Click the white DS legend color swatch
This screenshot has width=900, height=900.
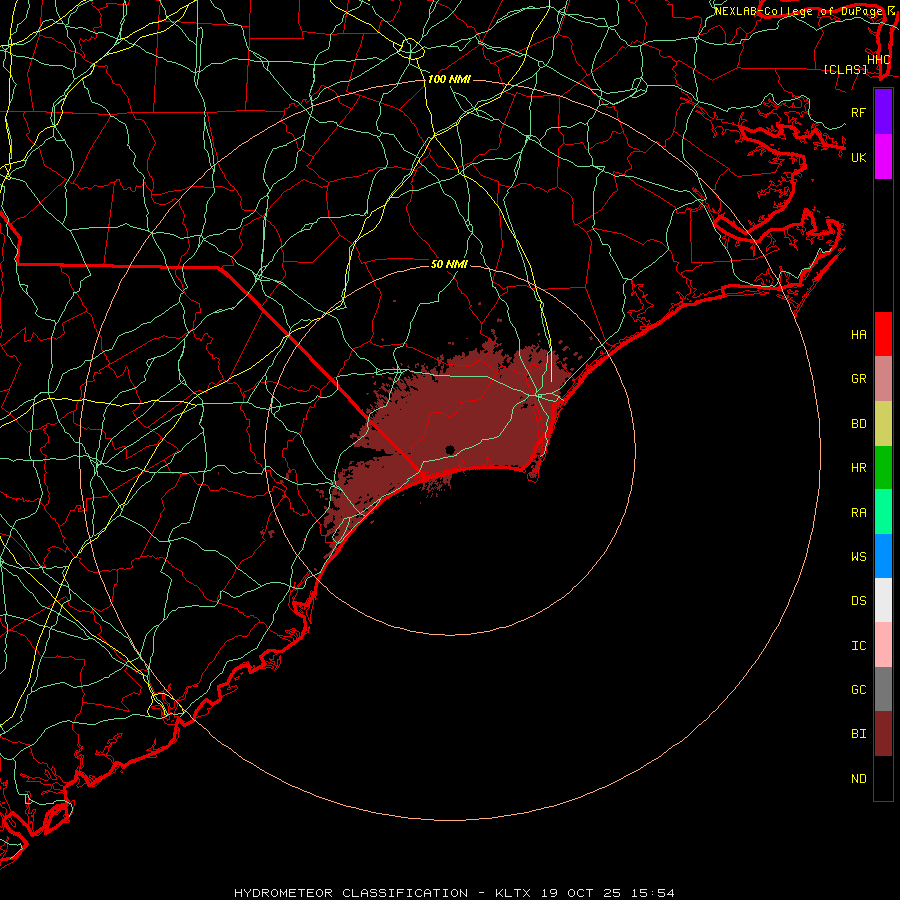tap(883, 600)
